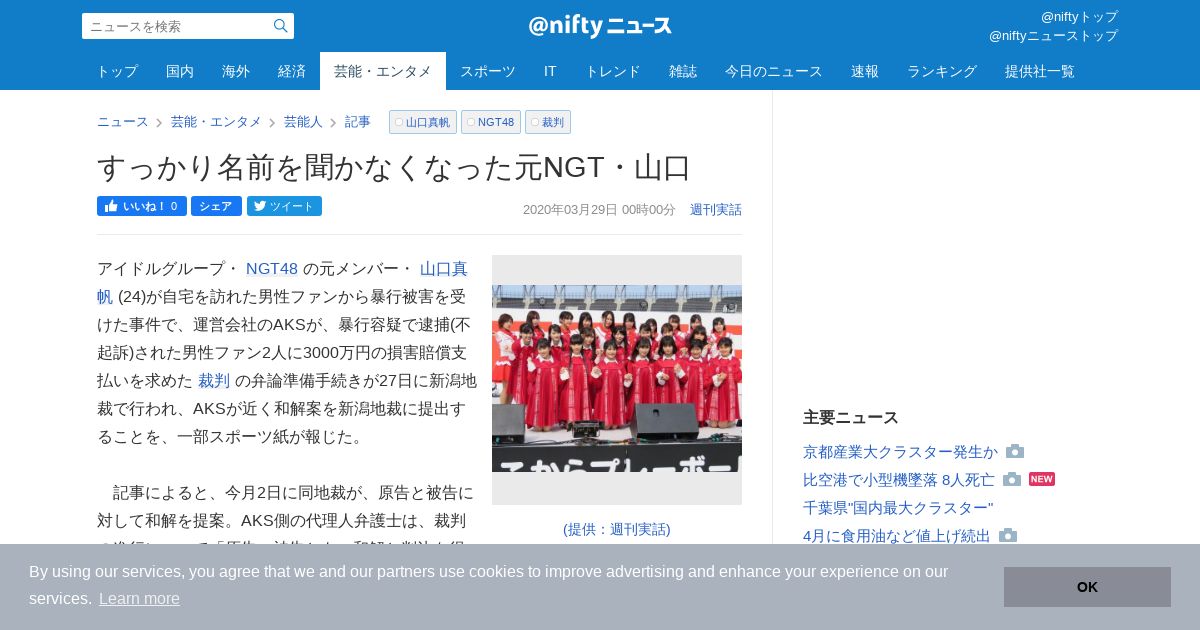This screenshot has height=630, width=1200.
Task: Click the search magnifier icon
Action: tap(281, 26)
